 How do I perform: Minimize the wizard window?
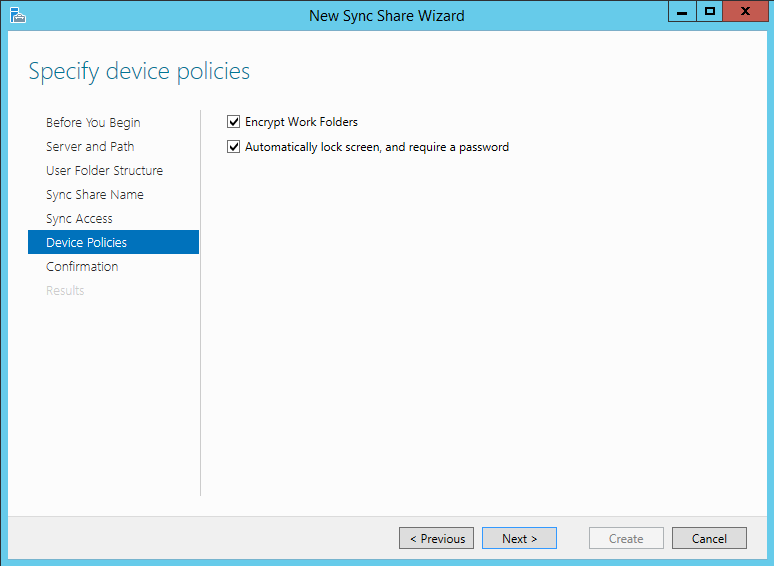[682, 11]
